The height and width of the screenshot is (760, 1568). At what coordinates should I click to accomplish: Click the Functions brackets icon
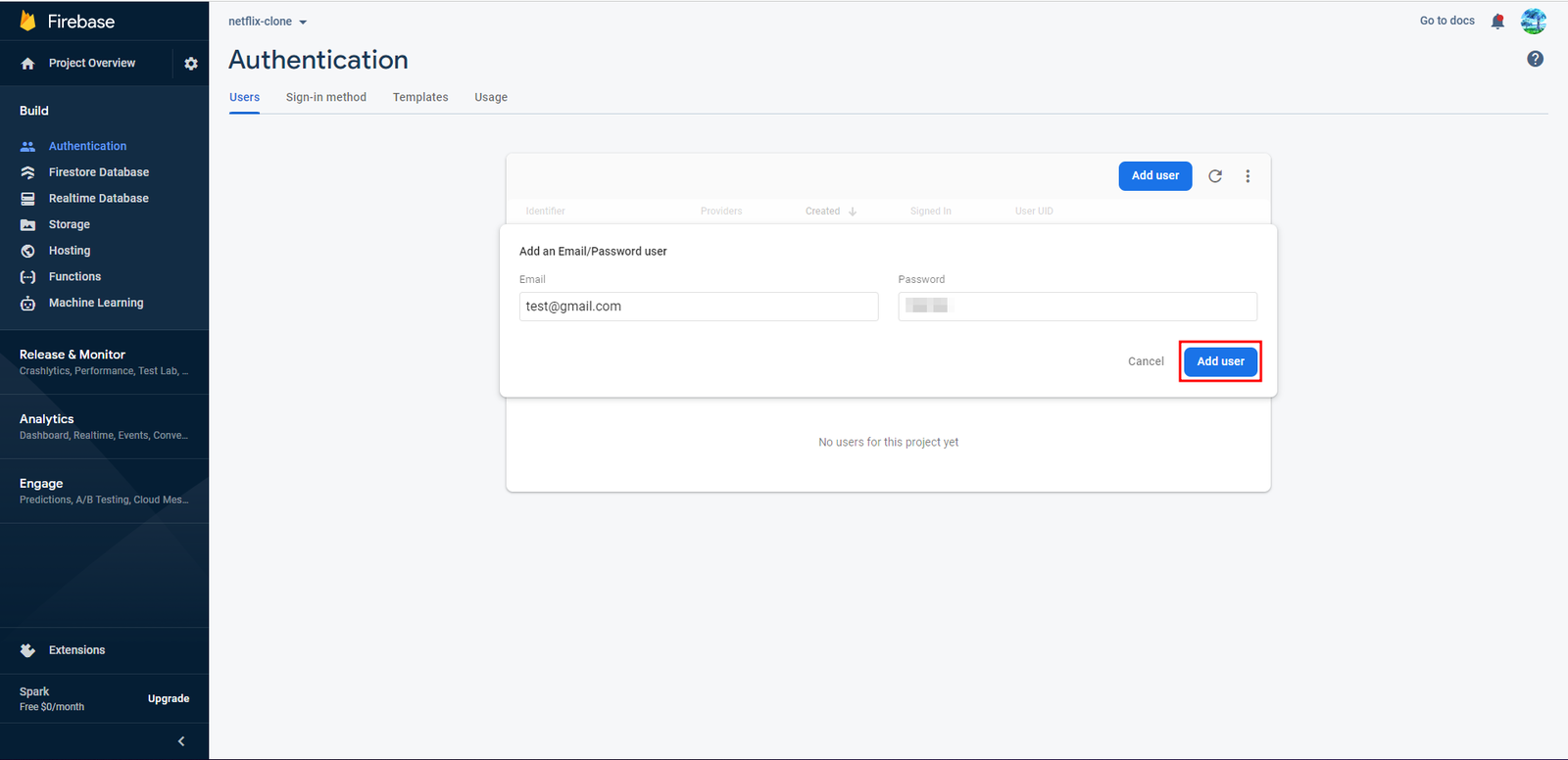[x=27, y=277]
